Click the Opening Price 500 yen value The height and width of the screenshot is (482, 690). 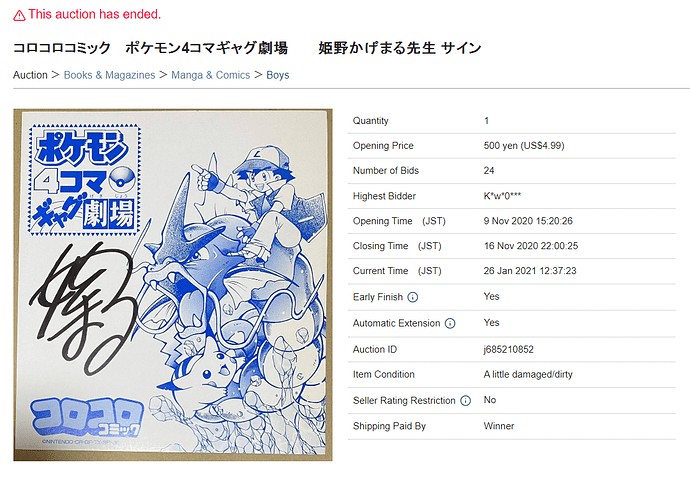[x=524, y=146]
